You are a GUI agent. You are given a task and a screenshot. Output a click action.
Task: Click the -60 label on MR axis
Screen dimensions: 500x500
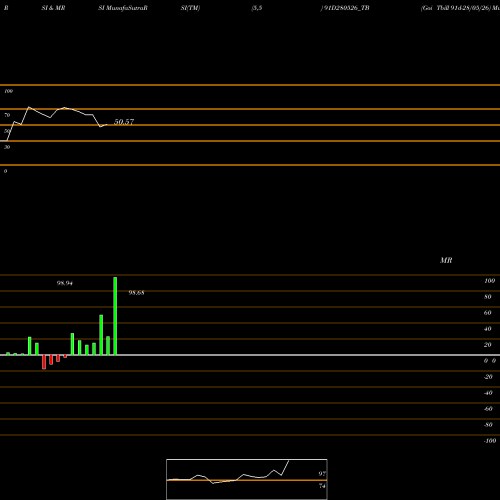tap(488, 409)
